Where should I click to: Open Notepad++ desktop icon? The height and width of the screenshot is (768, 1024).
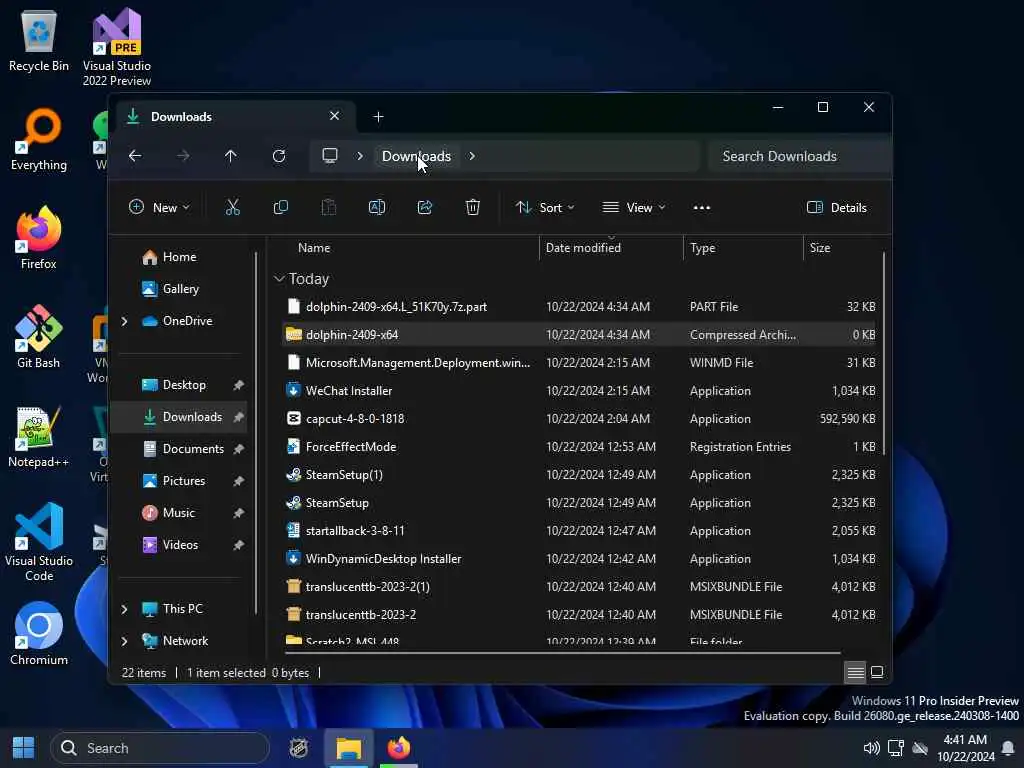(x=39, y=436)
